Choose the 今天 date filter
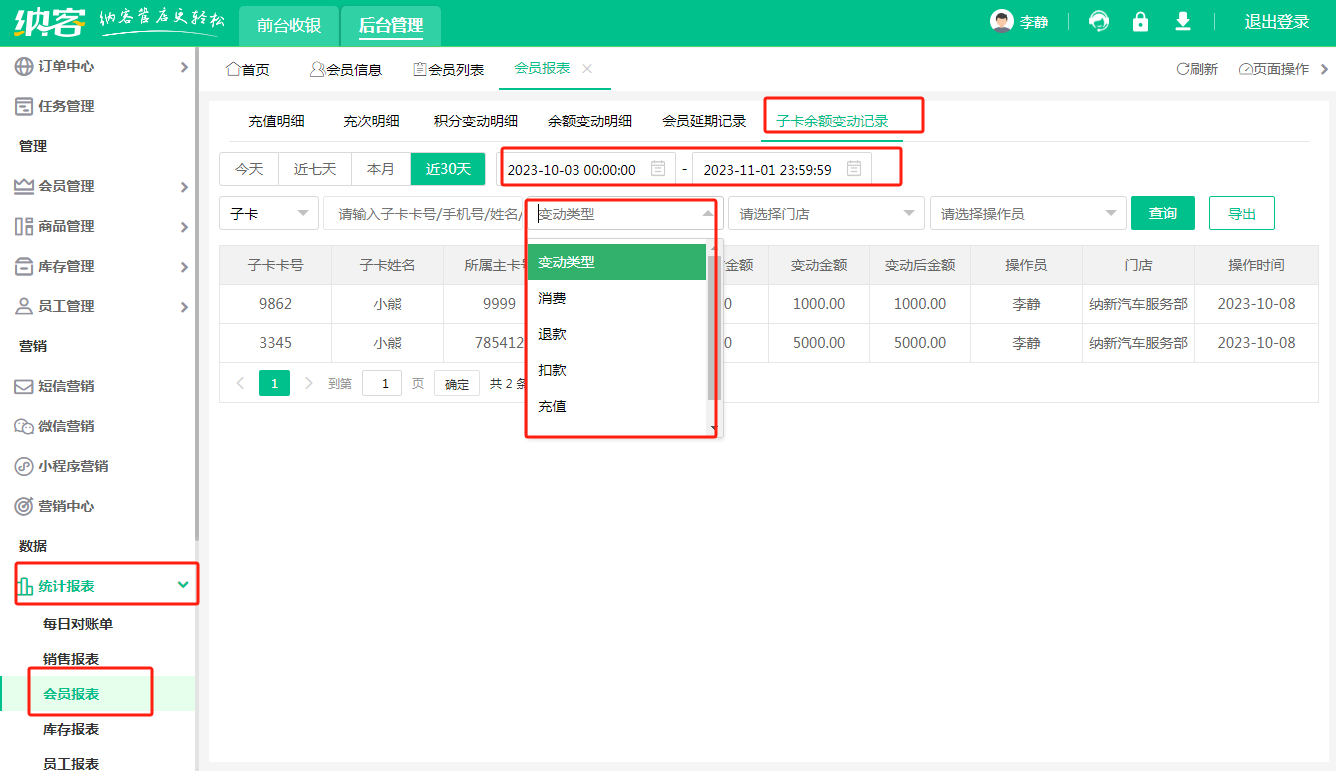Screen dimensions: 1336x771 [248, 168]
